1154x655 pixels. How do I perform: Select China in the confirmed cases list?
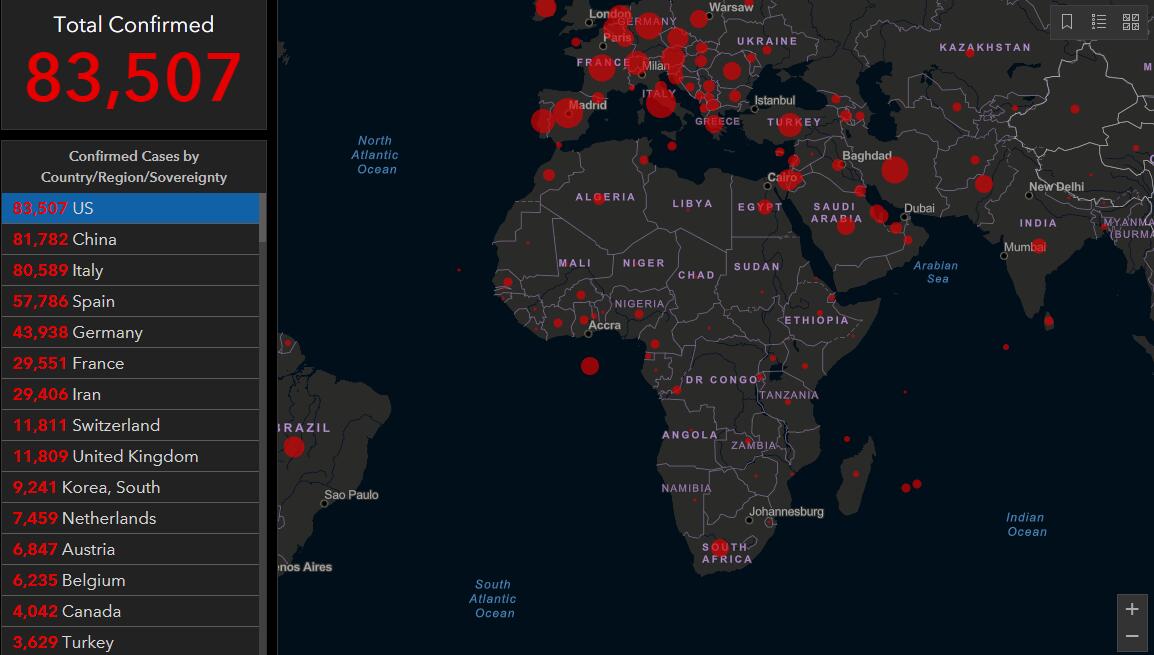coord(130,239)
